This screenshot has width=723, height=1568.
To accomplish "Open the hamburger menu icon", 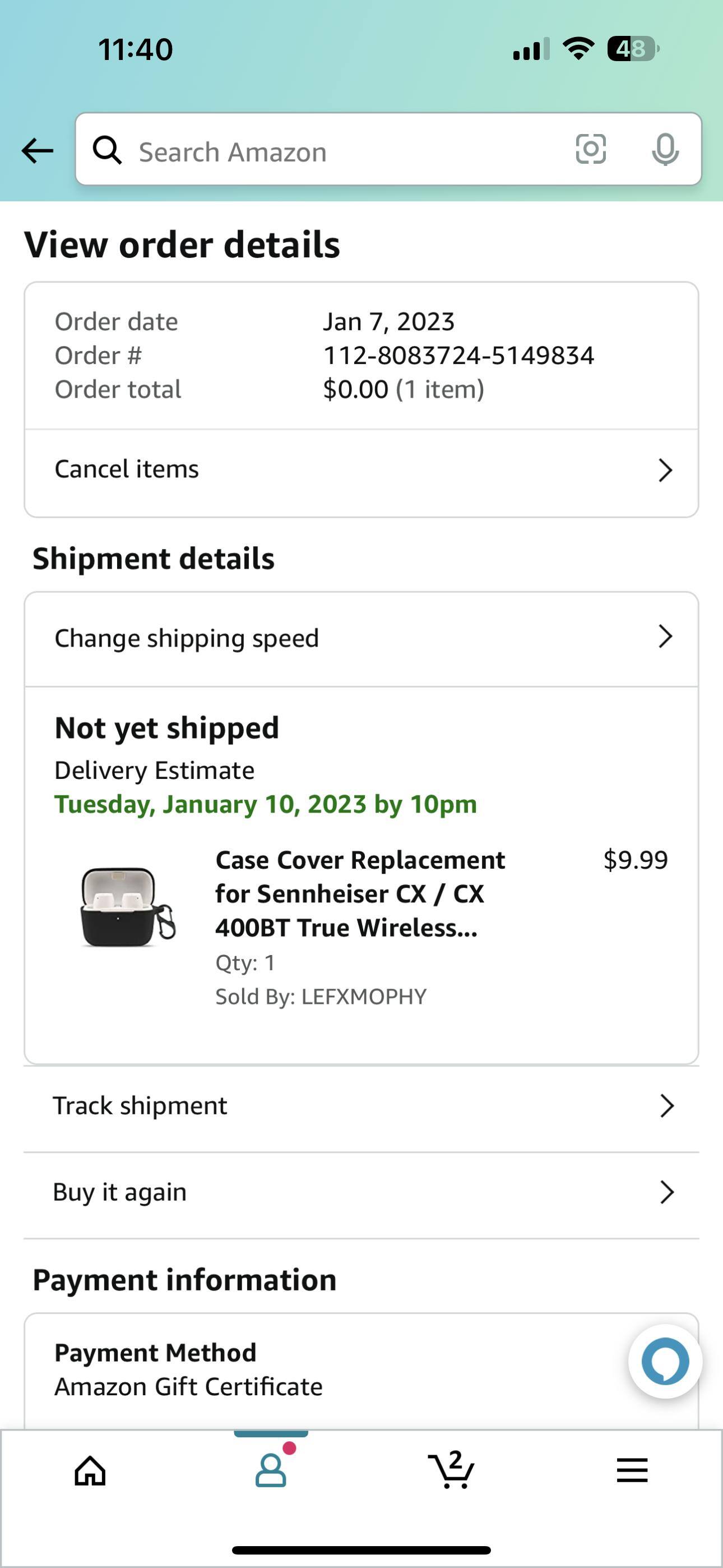I will 632,1470.
